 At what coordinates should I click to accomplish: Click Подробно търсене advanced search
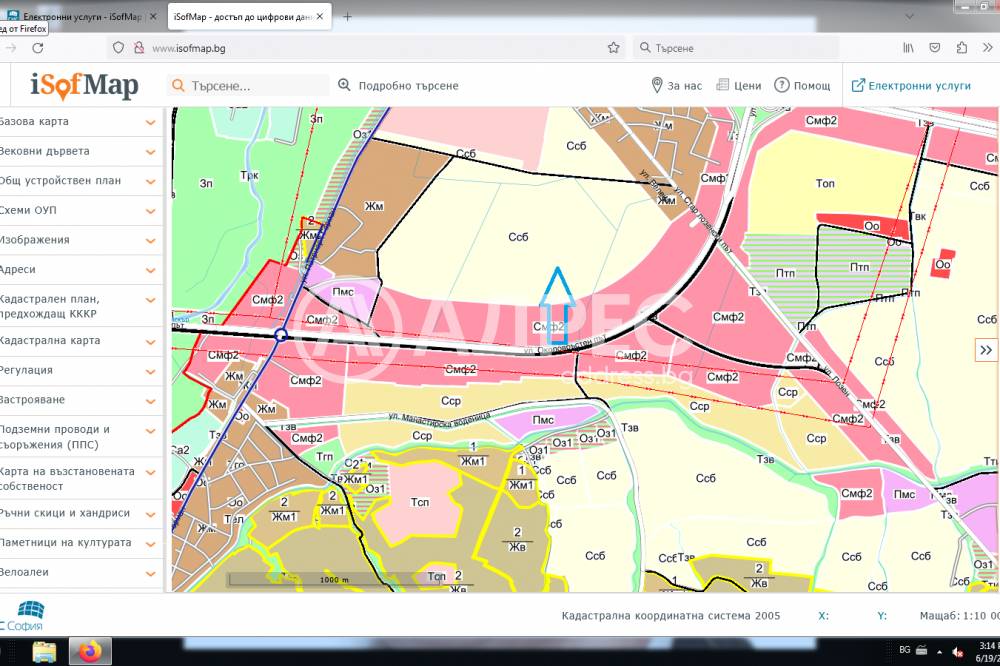(x=399, y=86)
